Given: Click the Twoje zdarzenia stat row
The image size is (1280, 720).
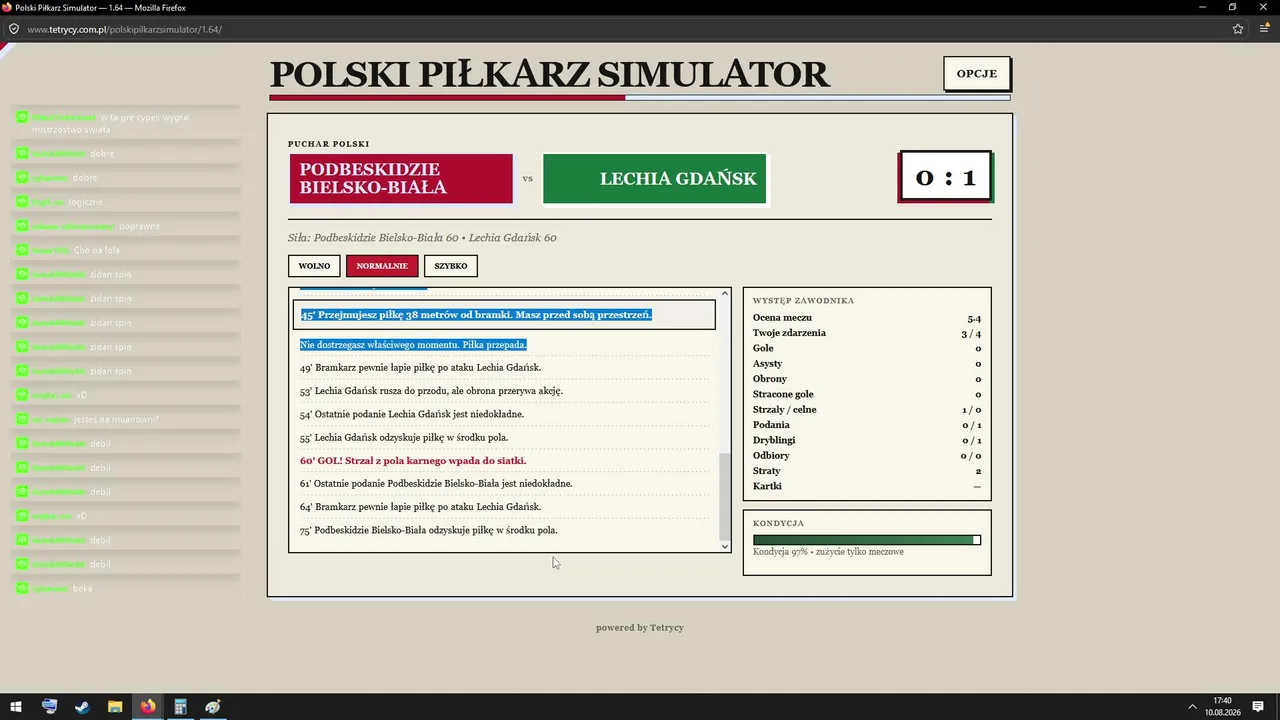Looking at the screenshot, I should (867, 333).
